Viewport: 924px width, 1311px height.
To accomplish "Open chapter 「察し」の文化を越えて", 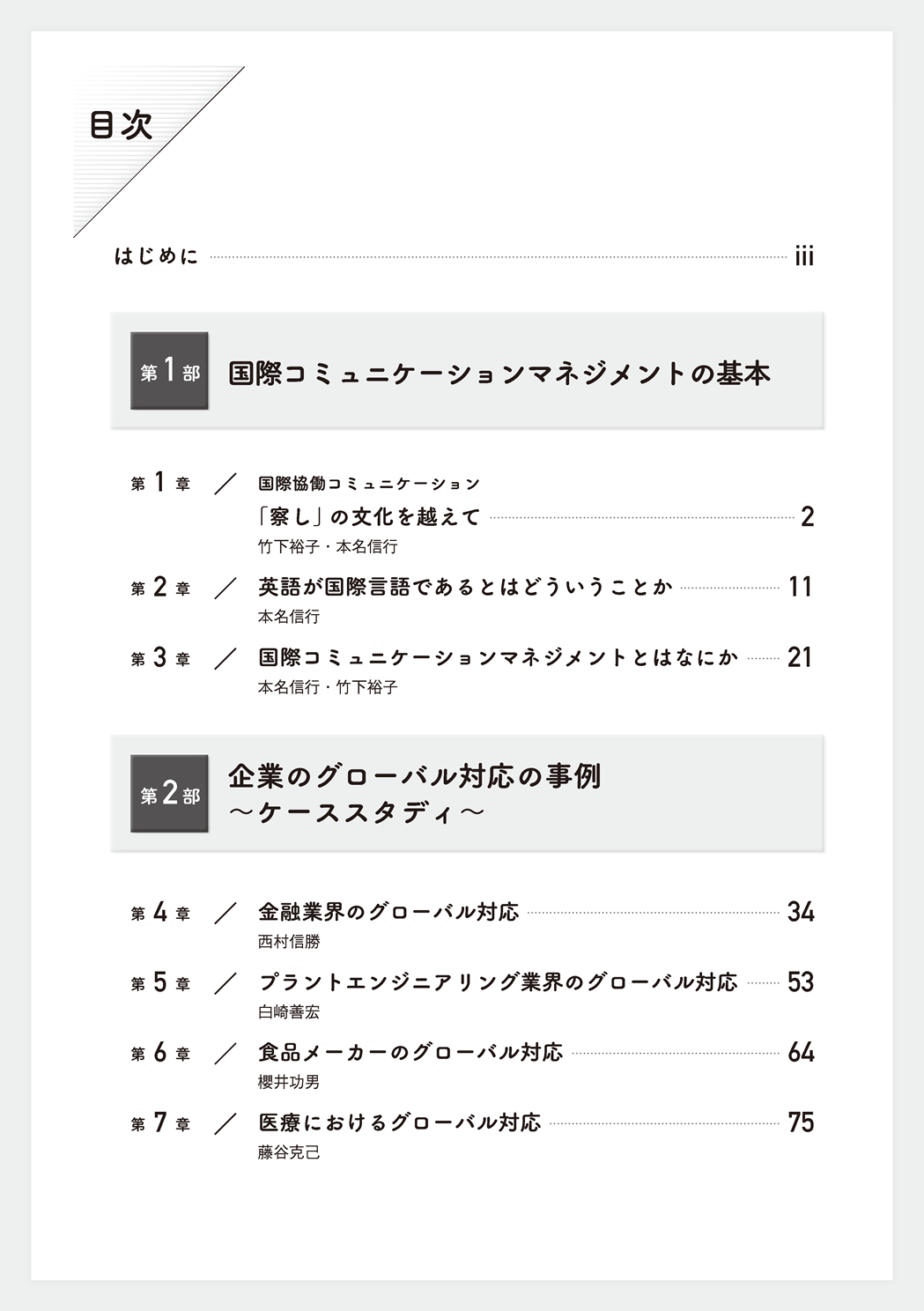I will tap(369, 516).
